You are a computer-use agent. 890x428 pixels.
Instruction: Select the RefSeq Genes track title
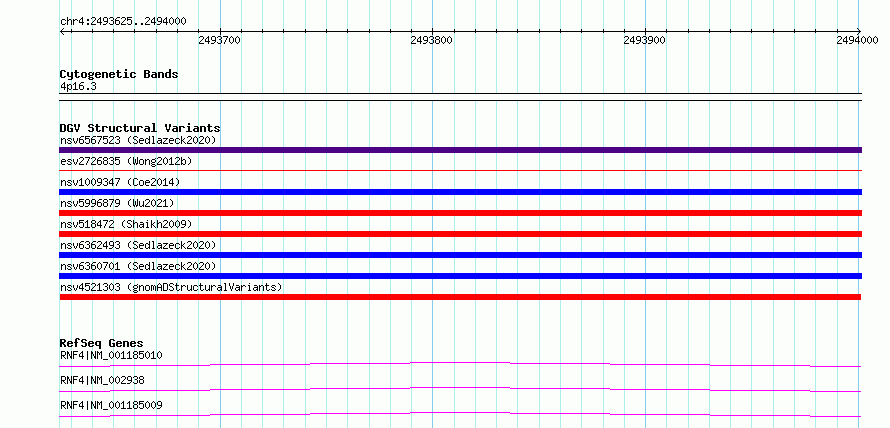click(101, 343)
